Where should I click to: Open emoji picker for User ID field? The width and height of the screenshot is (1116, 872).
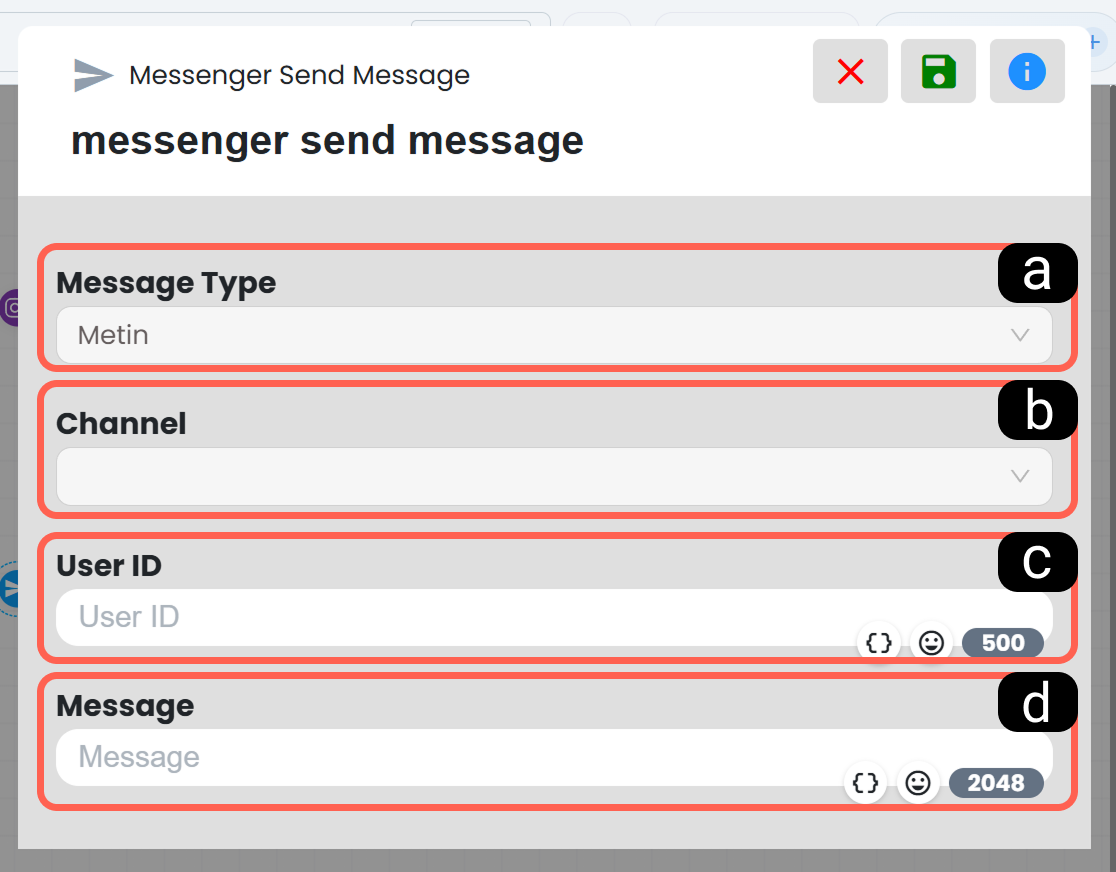pyautogui.click(x=931, y=643)
